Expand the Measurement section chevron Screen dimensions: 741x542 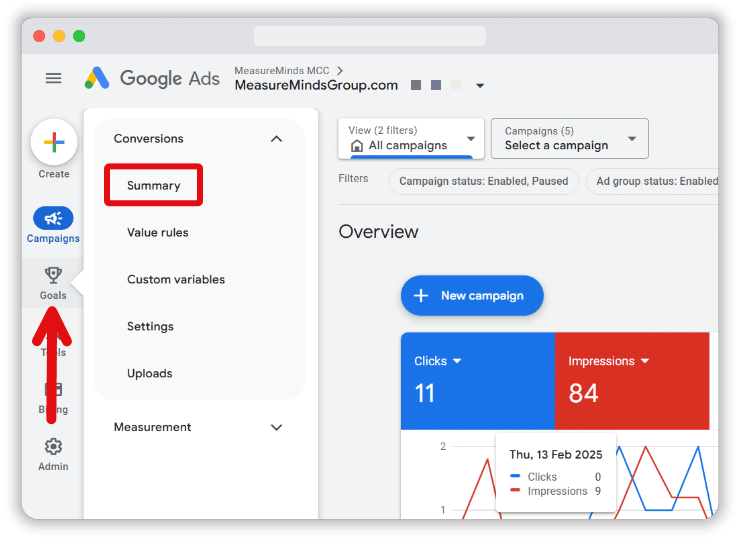(x=276, y=427)
